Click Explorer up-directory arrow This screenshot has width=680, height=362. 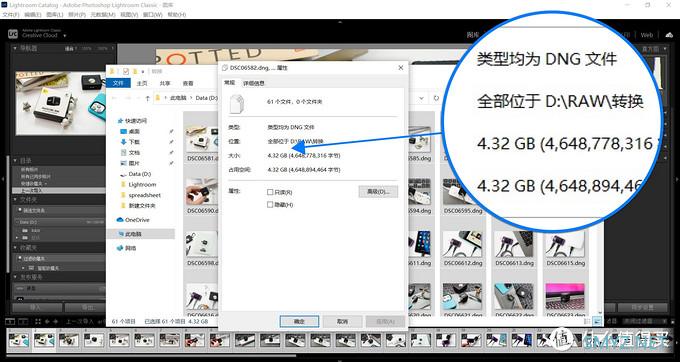(x=147, y=98)
